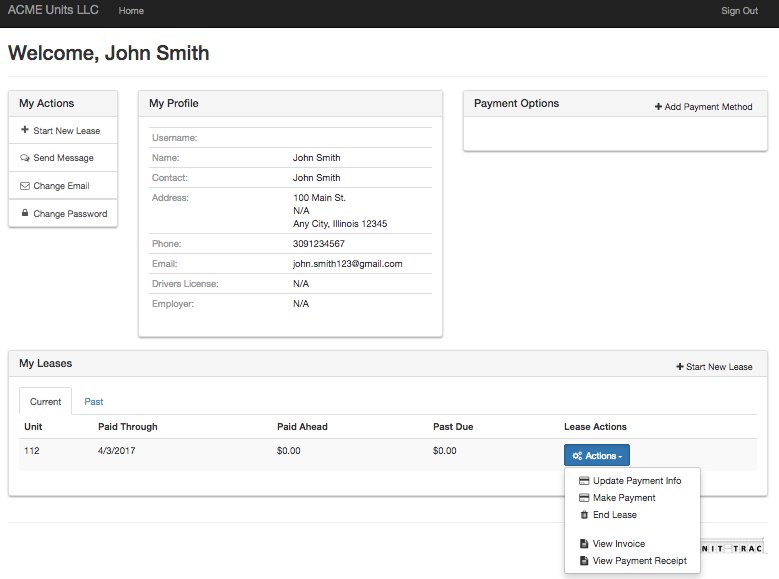Click Start New Lease in My Leases header
This screenshot has height=579, width=779.
(714, 366)
